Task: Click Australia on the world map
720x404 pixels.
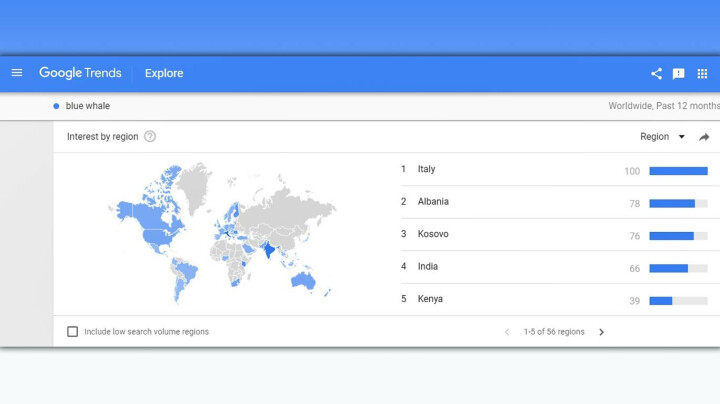Action: (302, 281)
